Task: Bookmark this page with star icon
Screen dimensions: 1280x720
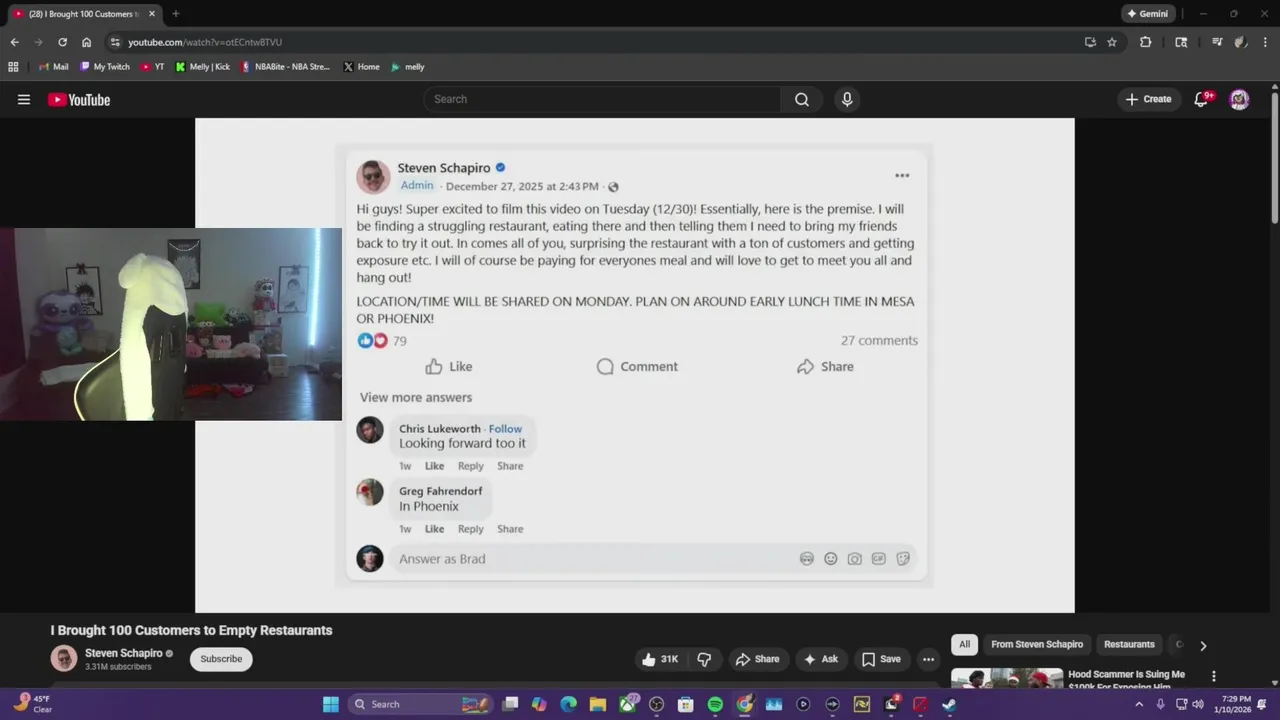Action: click(x=1112, y=42)
